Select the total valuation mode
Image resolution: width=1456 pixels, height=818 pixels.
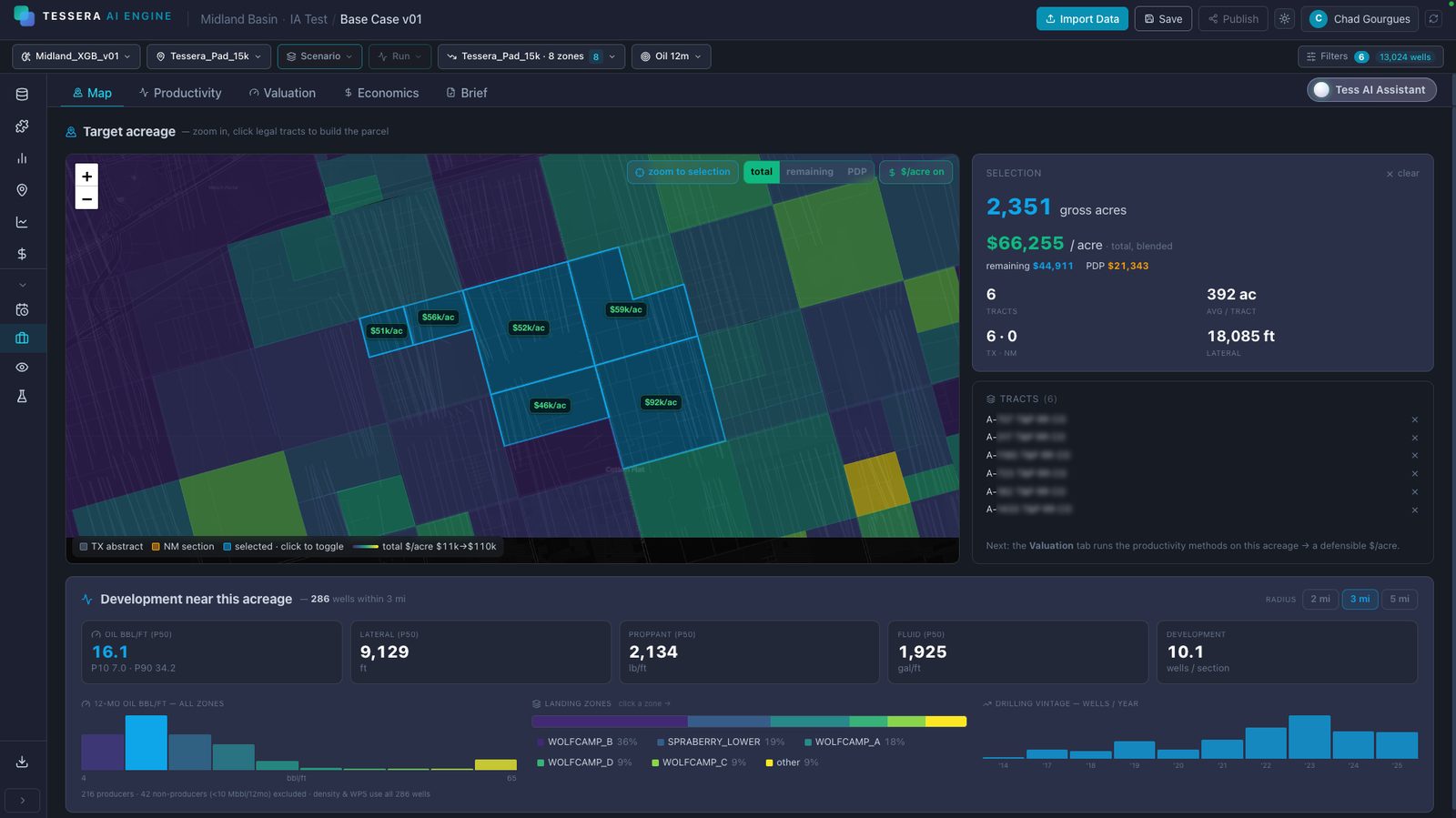point(762,172)
